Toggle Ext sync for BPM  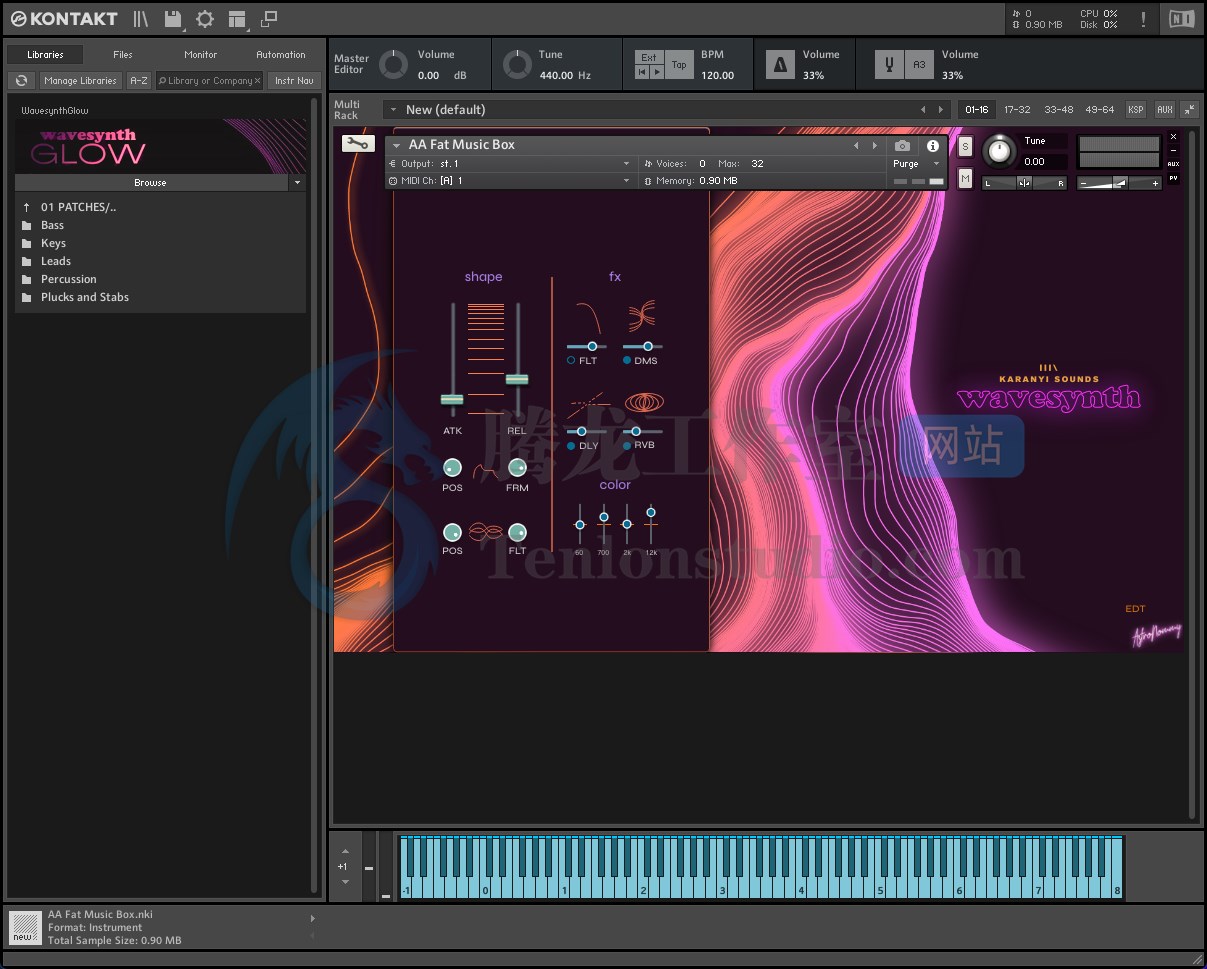pyautogui.click(x=649, y=58)
